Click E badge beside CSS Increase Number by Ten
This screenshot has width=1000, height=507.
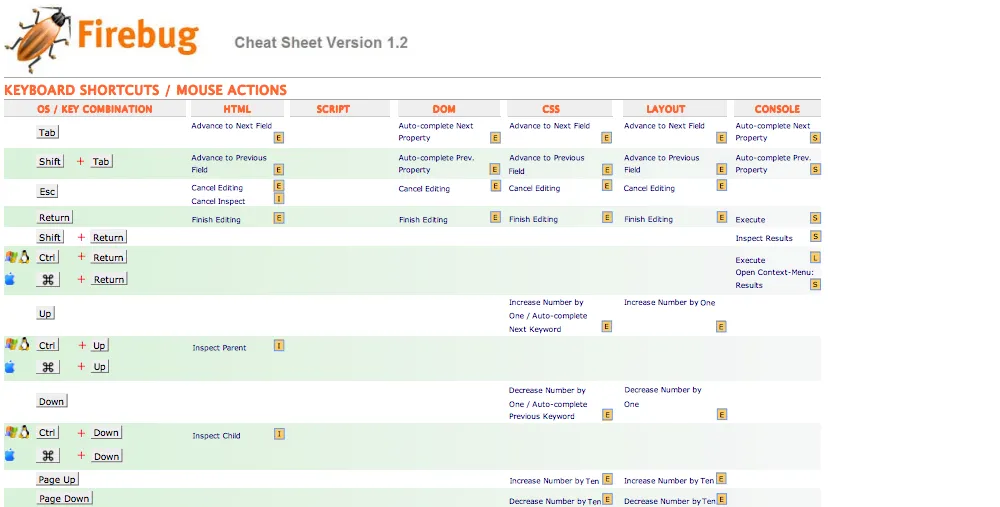coord(607,479)
